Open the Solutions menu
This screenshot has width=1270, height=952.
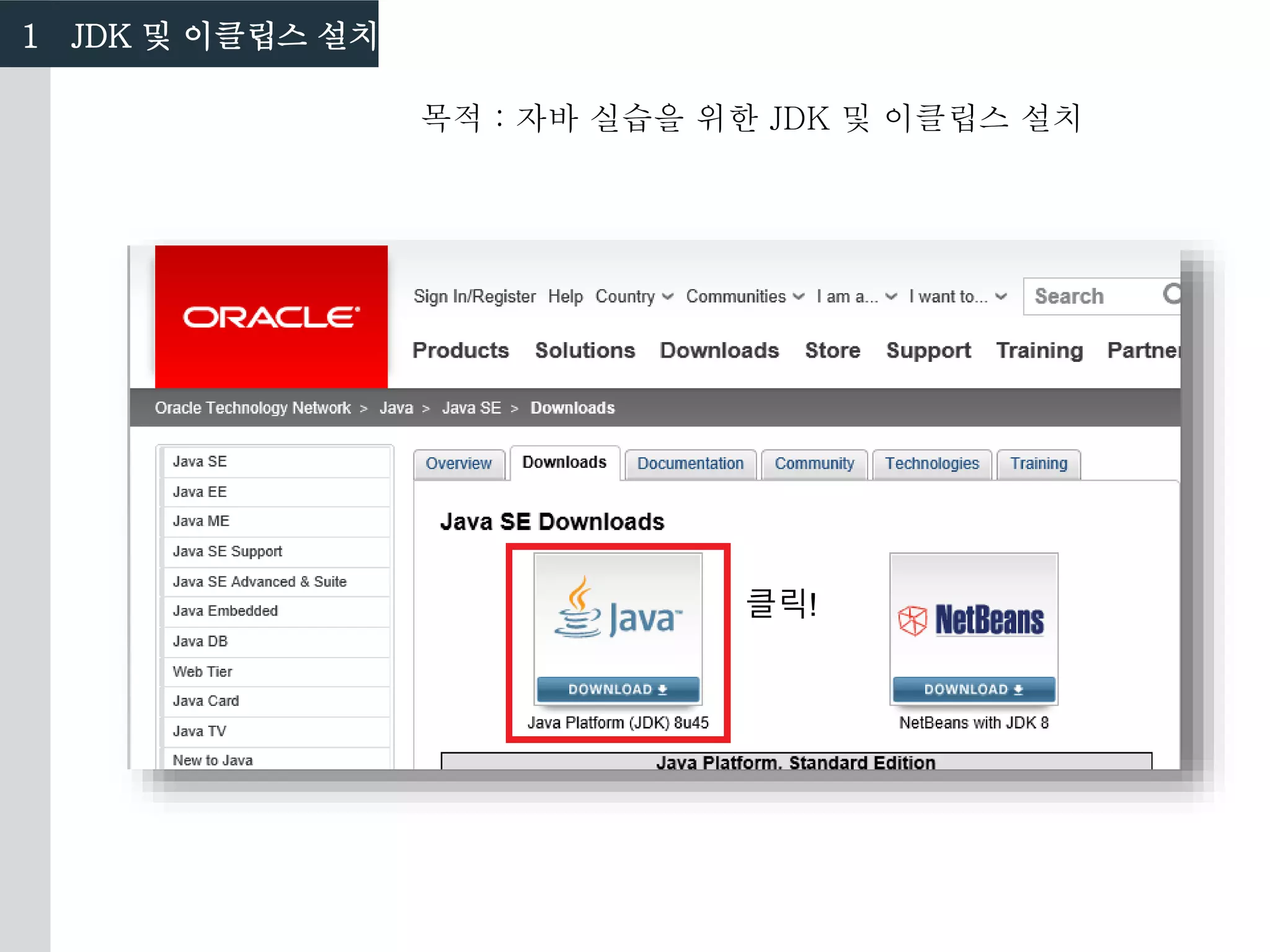[x=585, y=350]
